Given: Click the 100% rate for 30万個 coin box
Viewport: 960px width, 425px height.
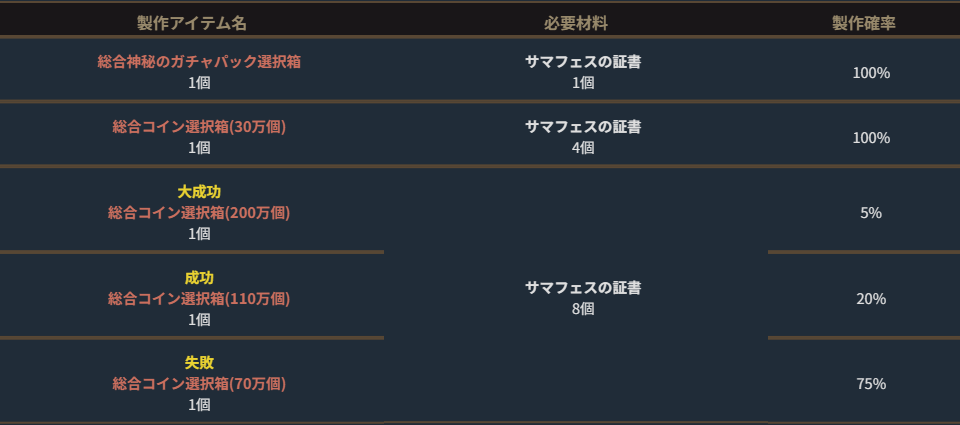Looking at the screenshot, I should pyautogui.click(x=871, y=138).
